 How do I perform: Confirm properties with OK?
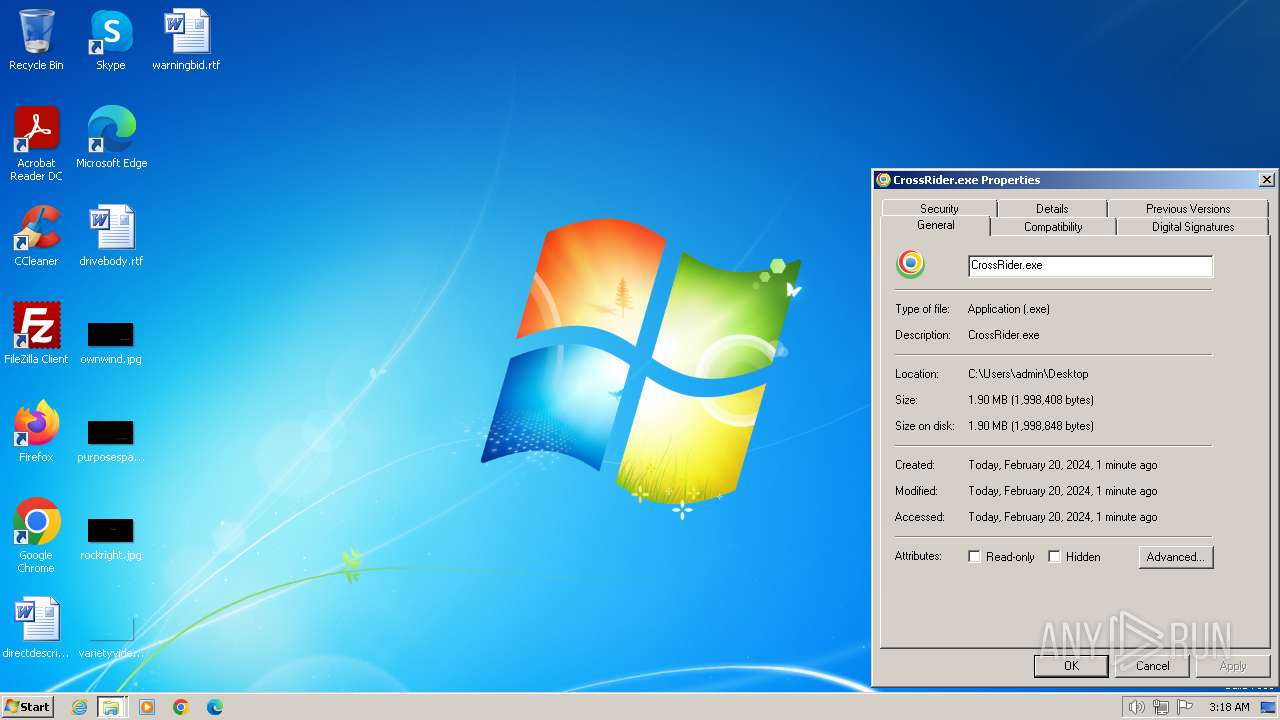point(1071,666)
